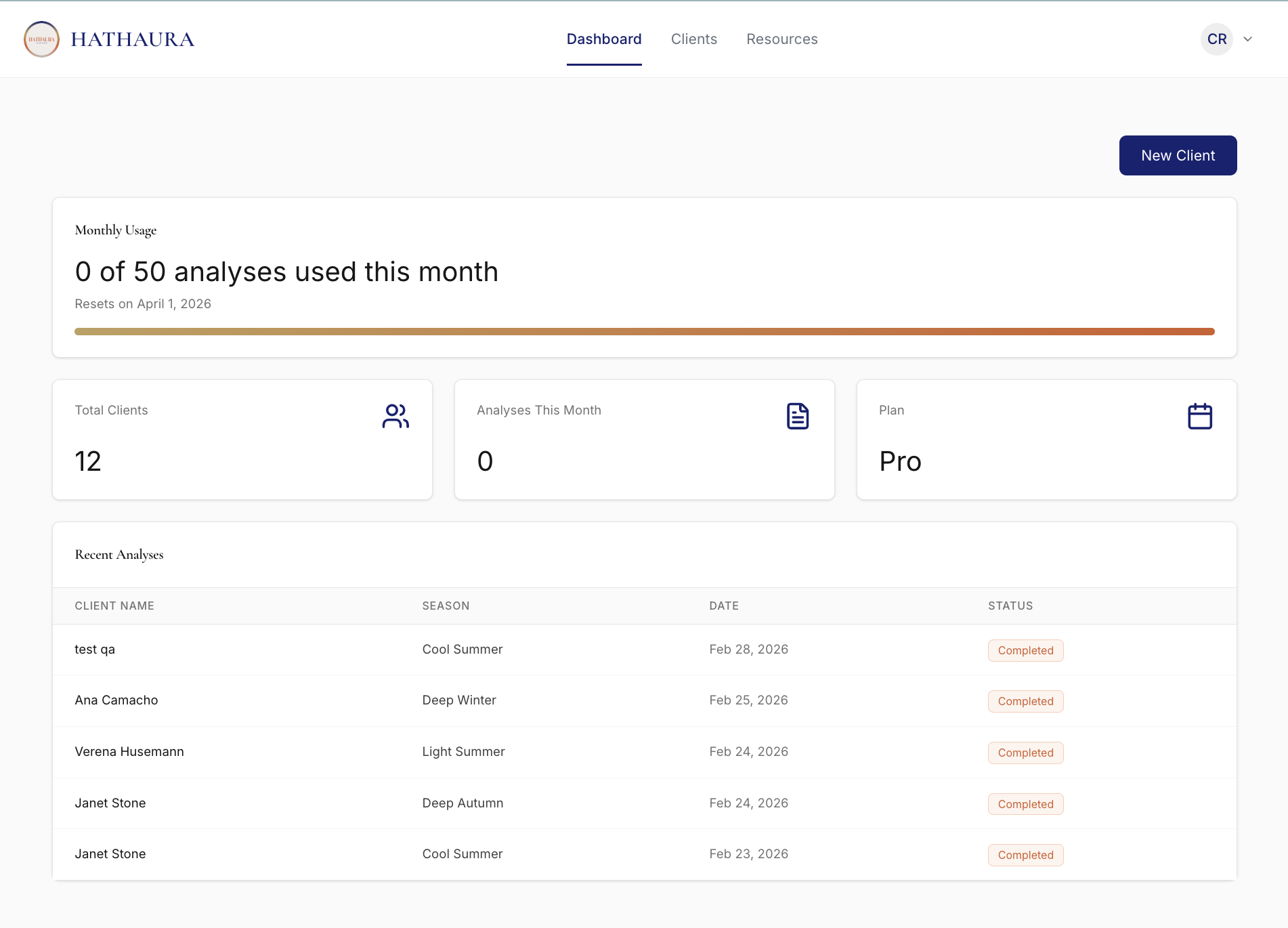Click the Total Clients people icon
Image resolution: width=1288 pixels, height=928 pixels.
tap(395, 416)
